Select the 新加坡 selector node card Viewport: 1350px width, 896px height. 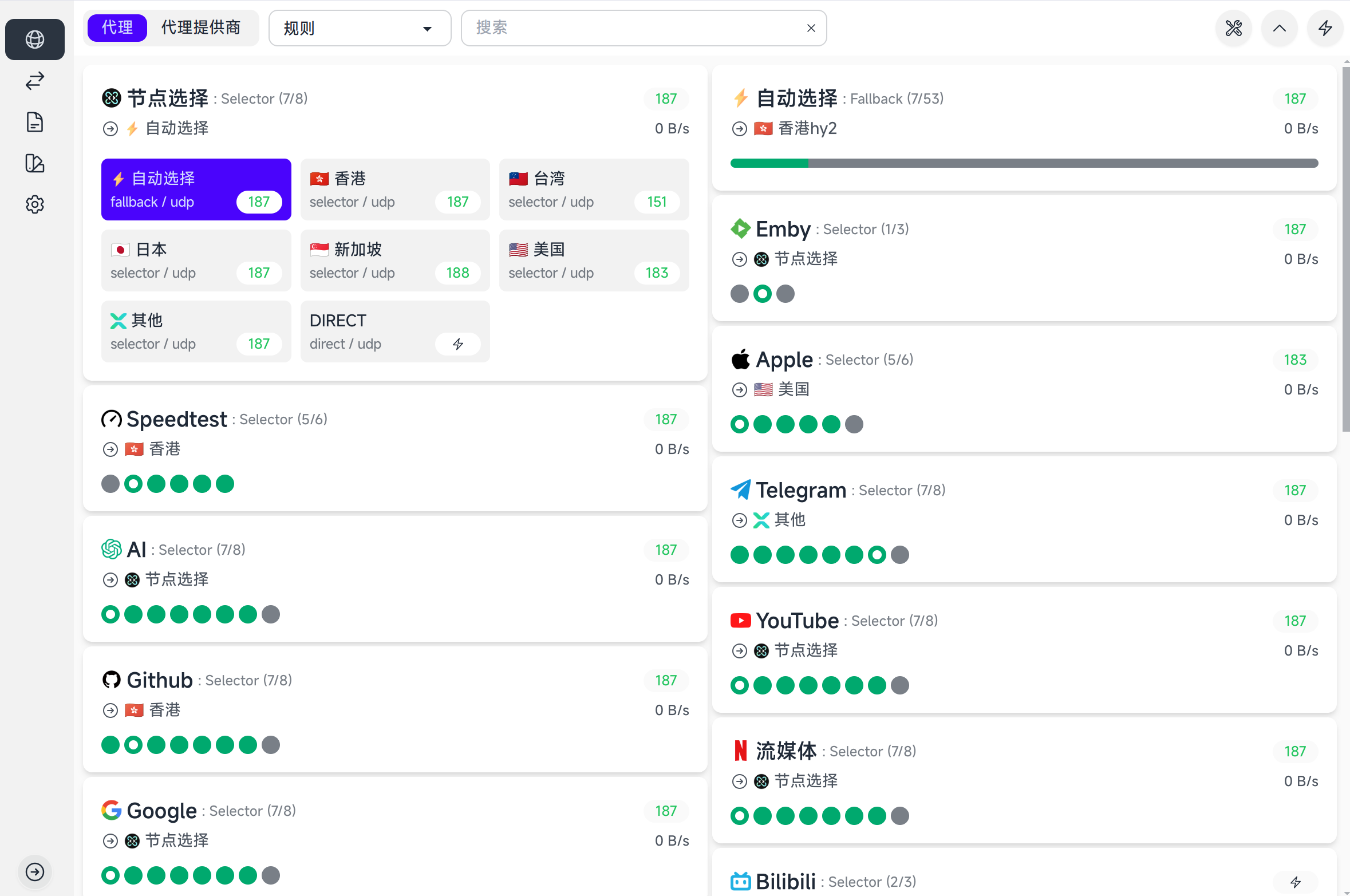(x=395, y=260)
